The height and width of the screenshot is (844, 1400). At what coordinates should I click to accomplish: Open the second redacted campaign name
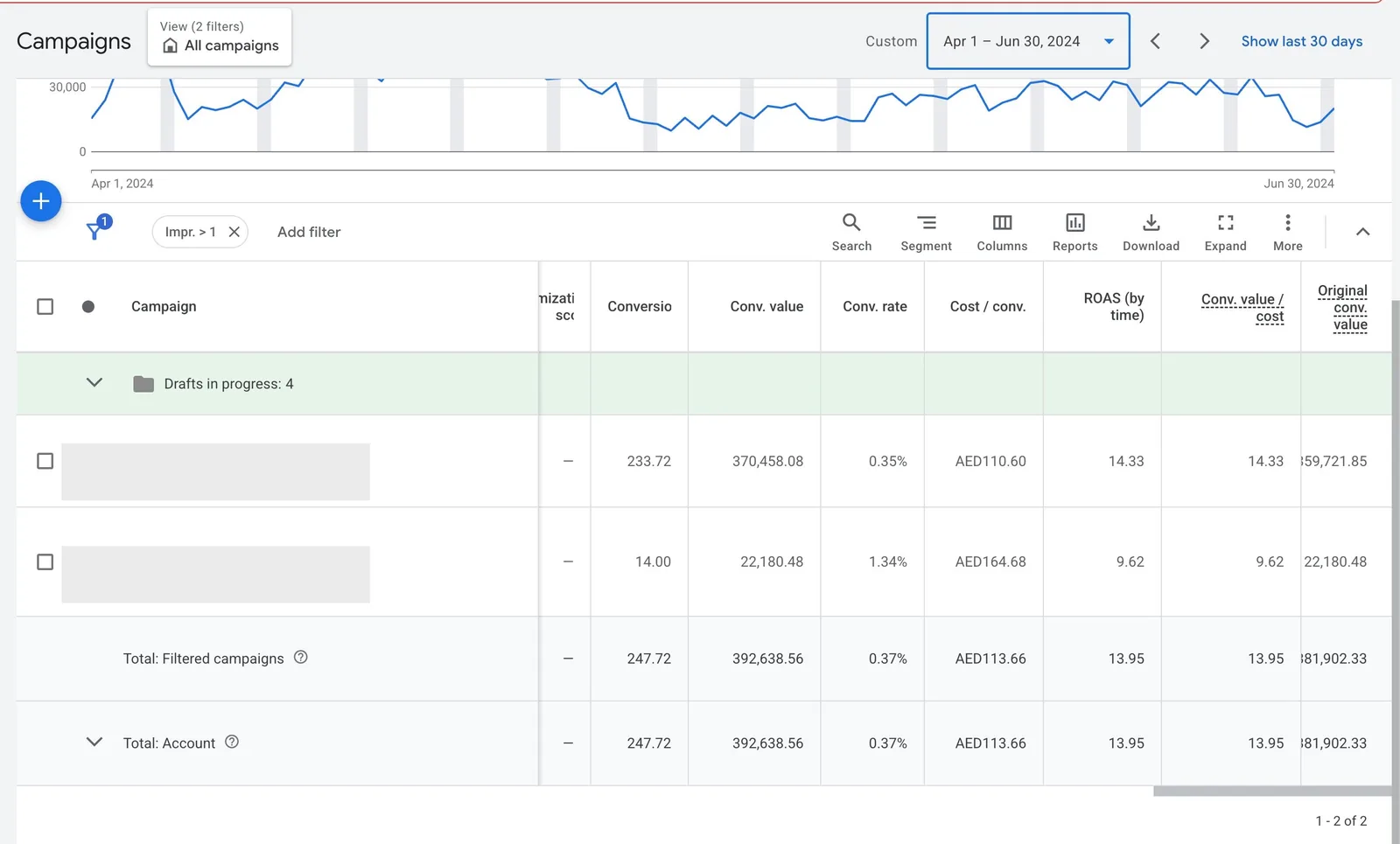click(215, 574)
